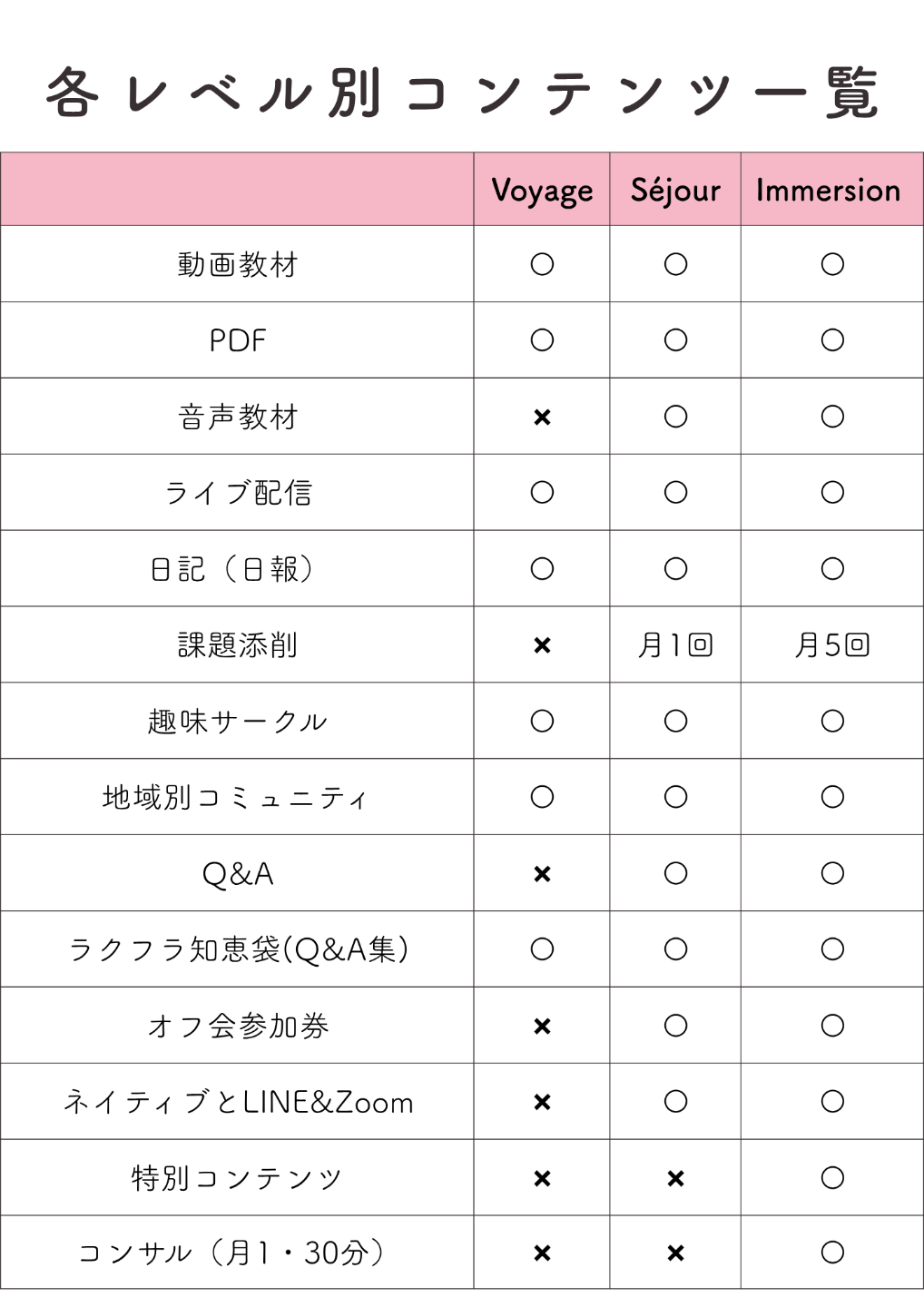Click the × mark for 音声教材 under Voyage
The height and width of the screenshot is (1307, 924).
pos(542,418)
